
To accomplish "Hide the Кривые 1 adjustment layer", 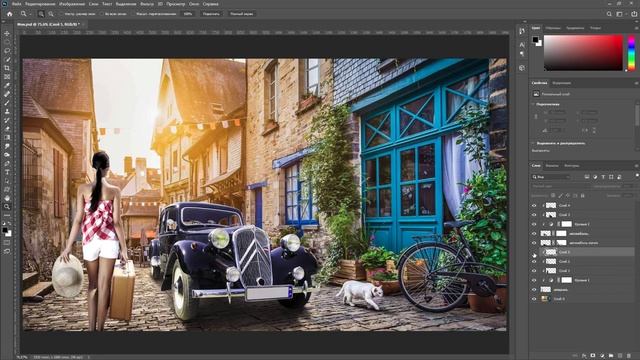I will (x=534, y=280).
